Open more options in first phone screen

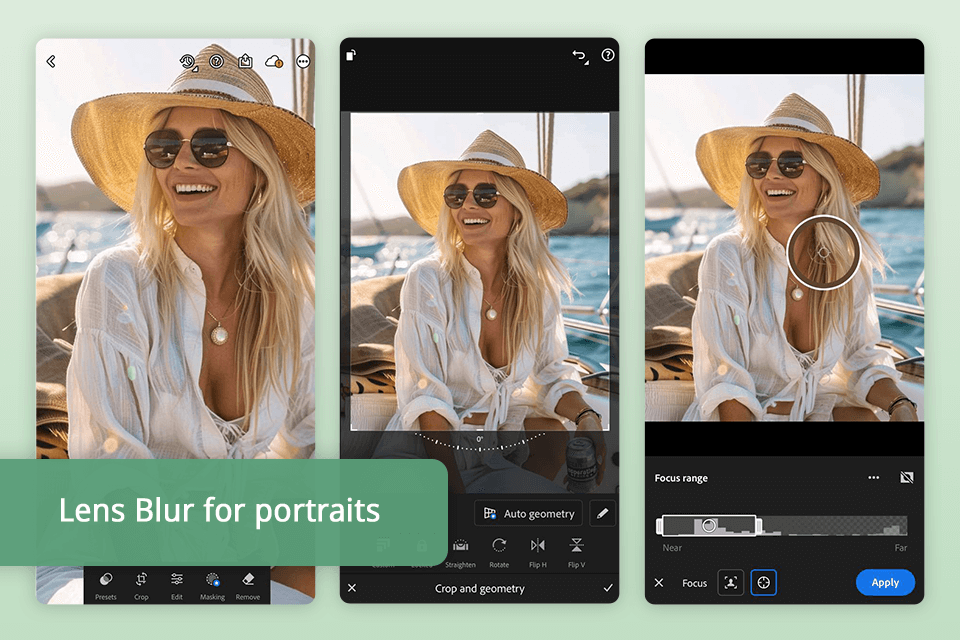[x=303, y=61]
